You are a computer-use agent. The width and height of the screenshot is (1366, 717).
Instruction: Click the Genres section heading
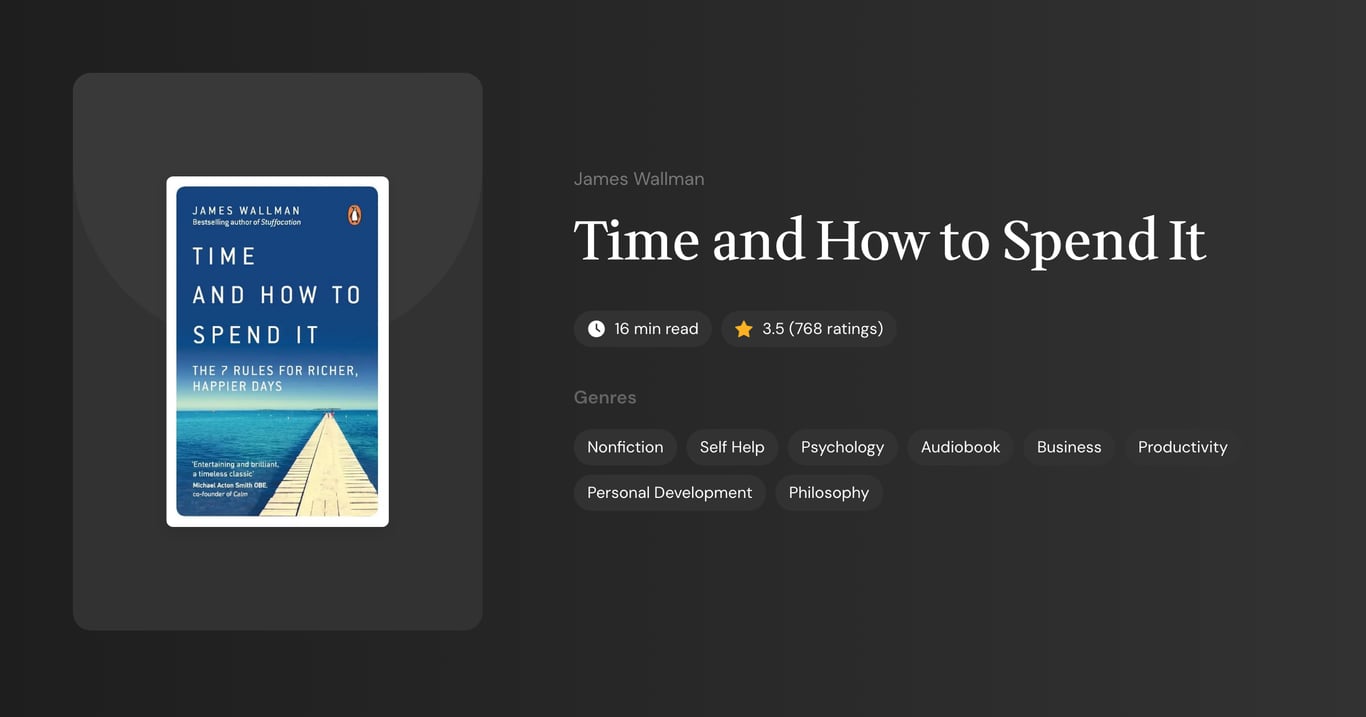point(605,397)
